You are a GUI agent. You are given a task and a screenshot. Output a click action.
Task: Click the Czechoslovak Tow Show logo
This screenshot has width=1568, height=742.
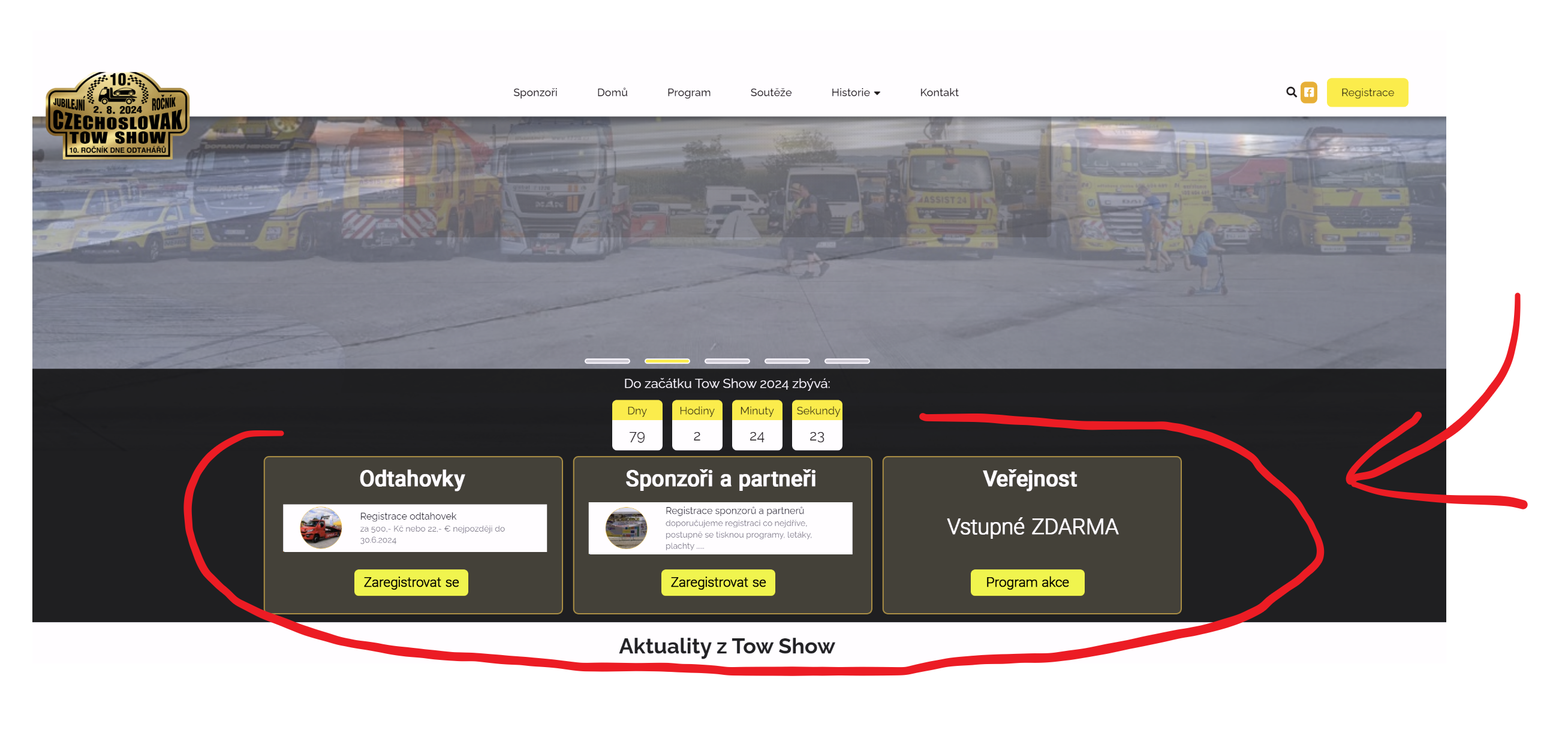118,114
